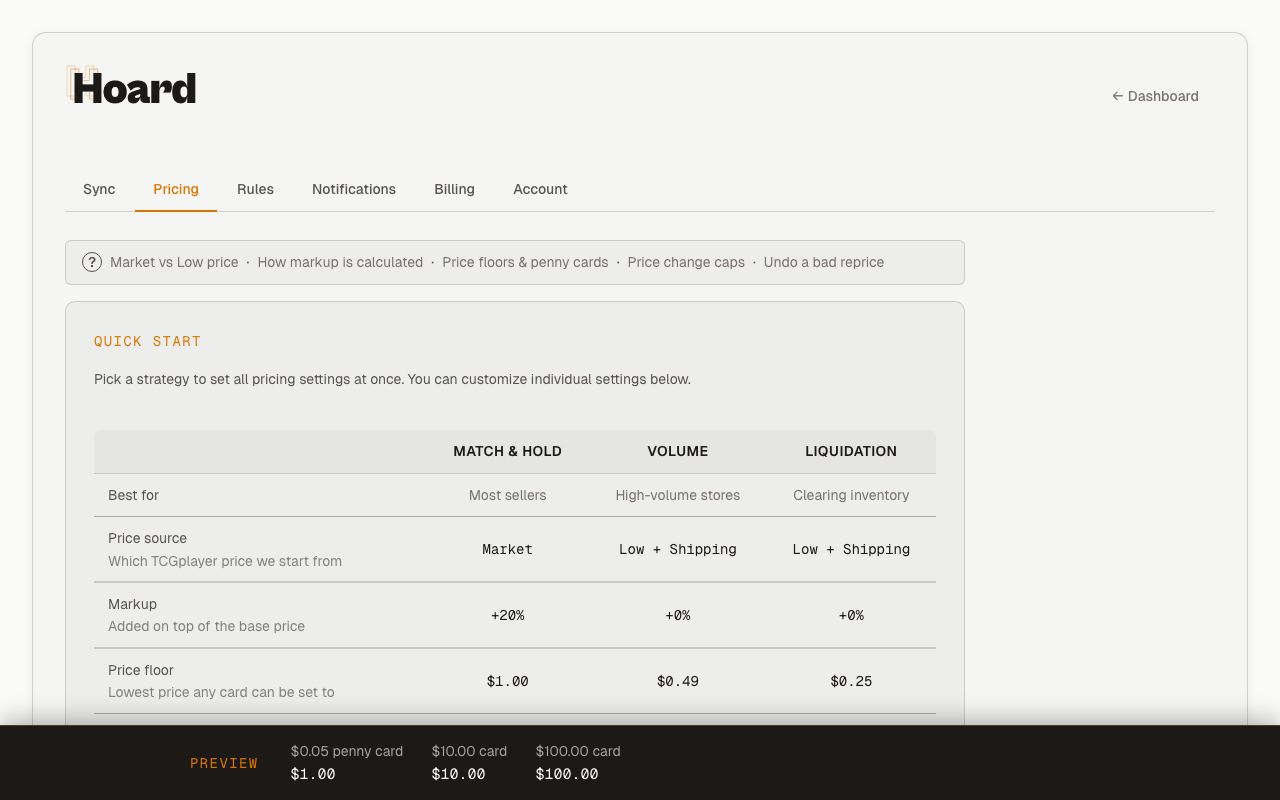Click 'Which TCGplayer price we start from' text
The width and height of the screenshot is (1280, 800).
pos(225,561)
